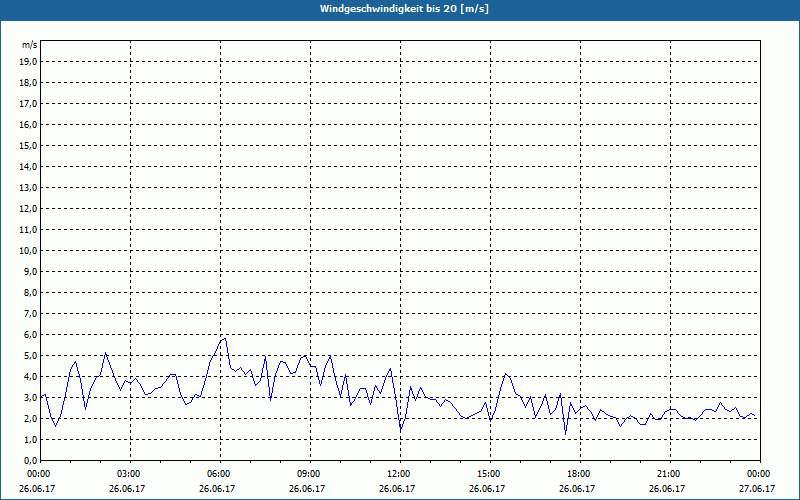The image size is (800, 500).
Task: Select the '15,0' y-axis value
Action: coord(28,145)
